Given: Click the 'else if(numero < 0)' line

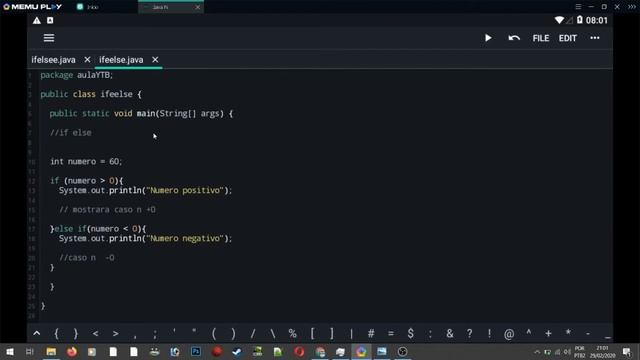Looking at the screenshot, I should pos(98,229).
